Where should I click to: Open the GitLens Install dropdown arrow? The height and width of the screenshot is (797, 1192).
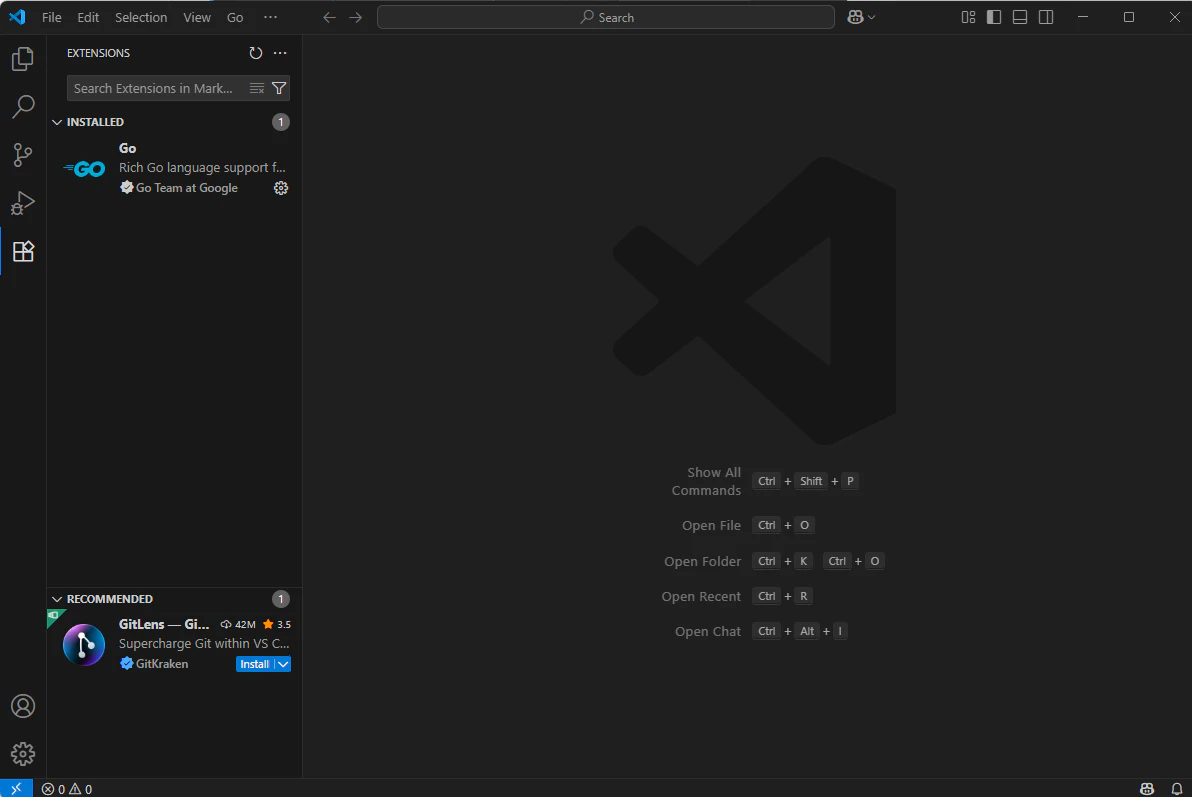click(283, 664)
